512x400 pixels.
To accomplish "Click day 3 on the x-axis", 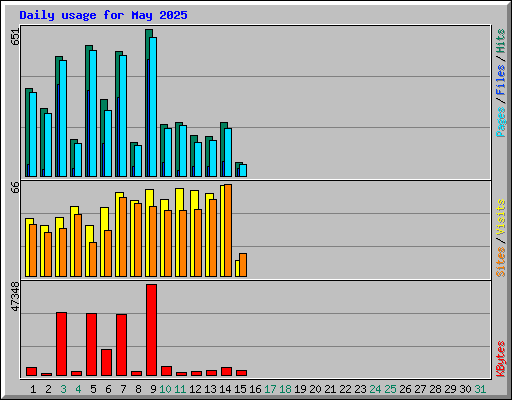I will pyautogui.click(x=63, y=389).
